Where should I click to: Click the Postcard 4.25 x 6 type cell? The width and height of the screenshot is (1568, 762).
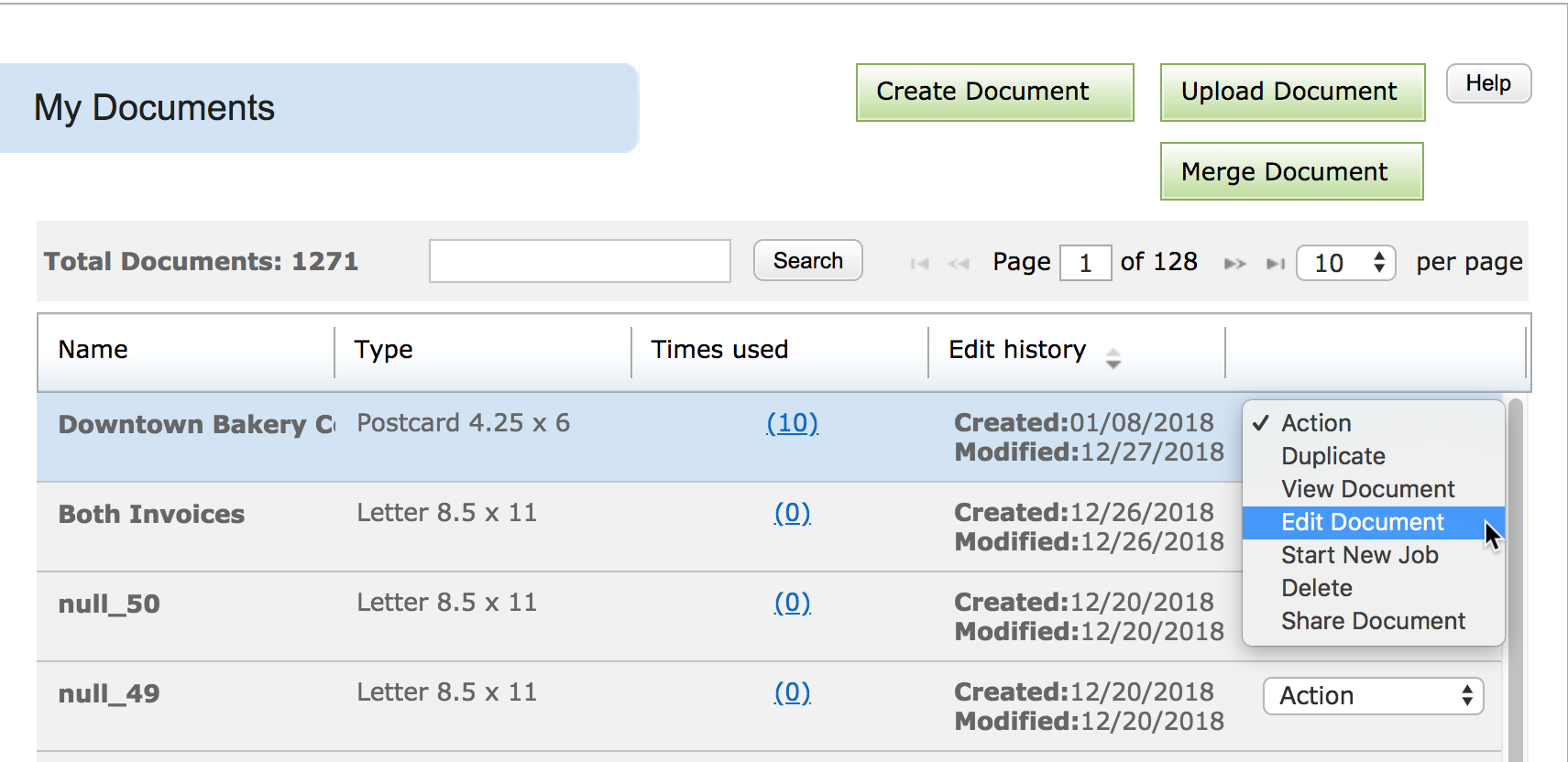click(x=464, y=423)
